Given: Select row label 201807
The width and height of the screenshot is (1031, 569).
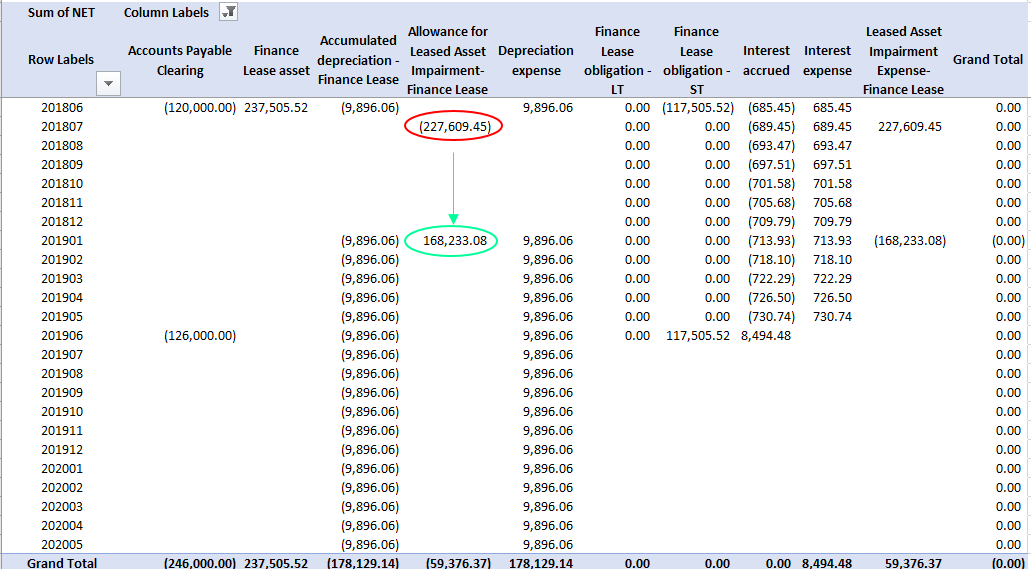Looking at the screenshot, I should tap(62, 126).
